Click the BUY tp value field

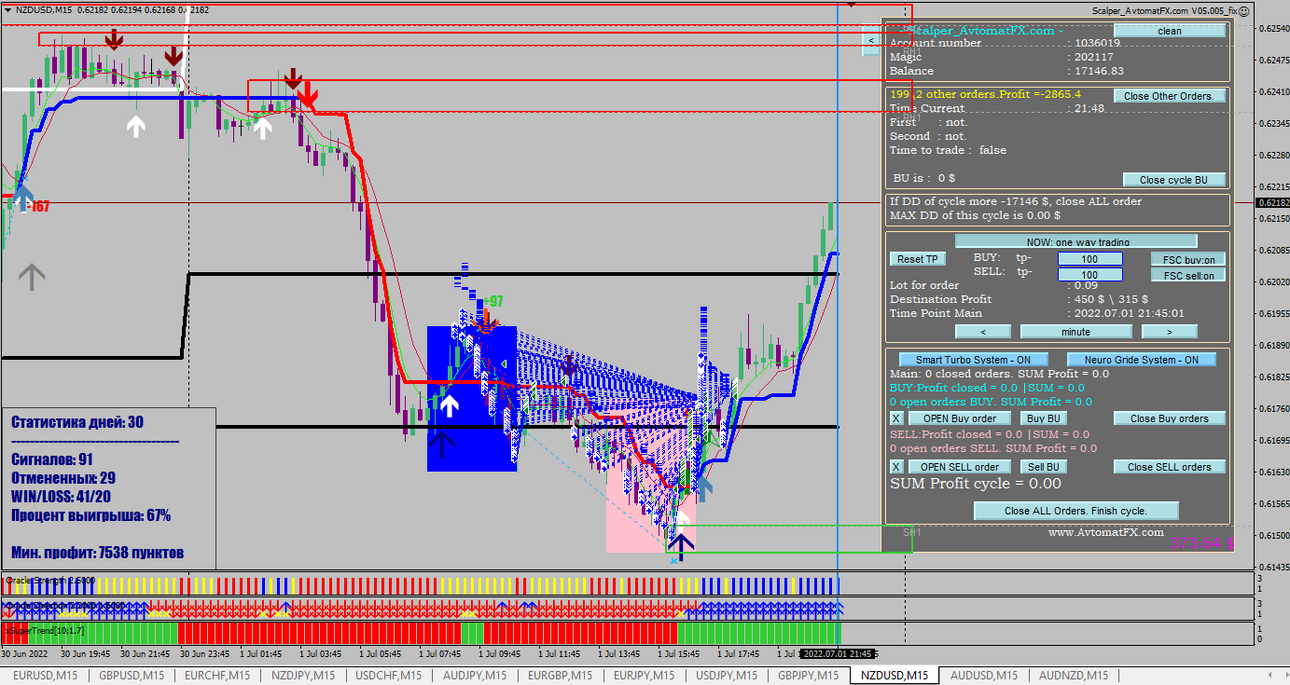pos(1090,259)
